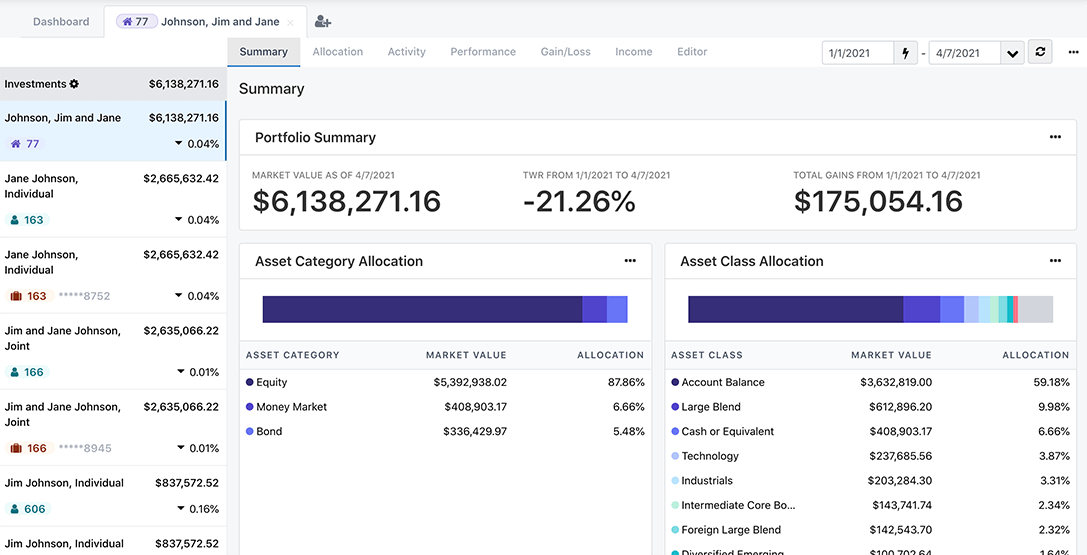Click the Account Balance segment of class bar
The image size is (1087, 555).
click(x=796, y=309)
